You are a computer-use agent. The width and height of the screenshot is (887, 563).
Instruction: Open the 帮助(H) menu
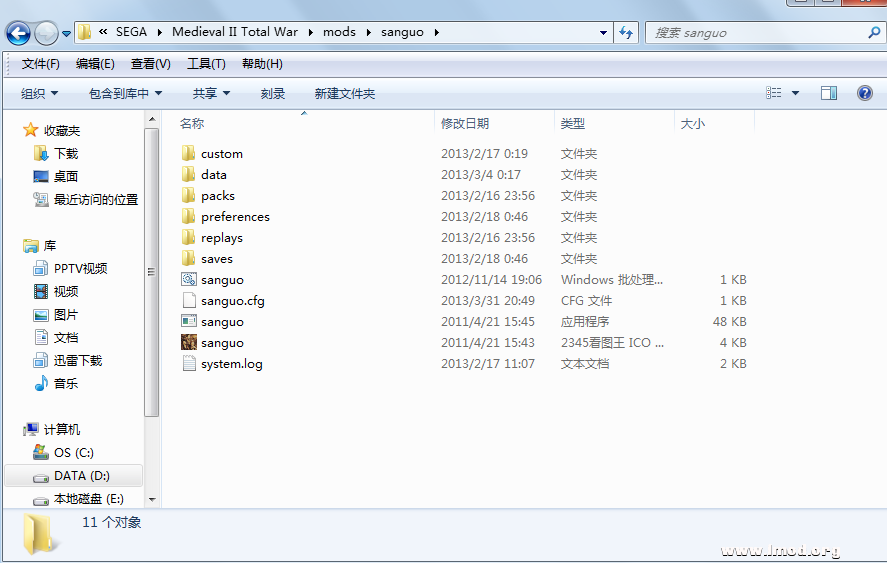pos(262,64)
